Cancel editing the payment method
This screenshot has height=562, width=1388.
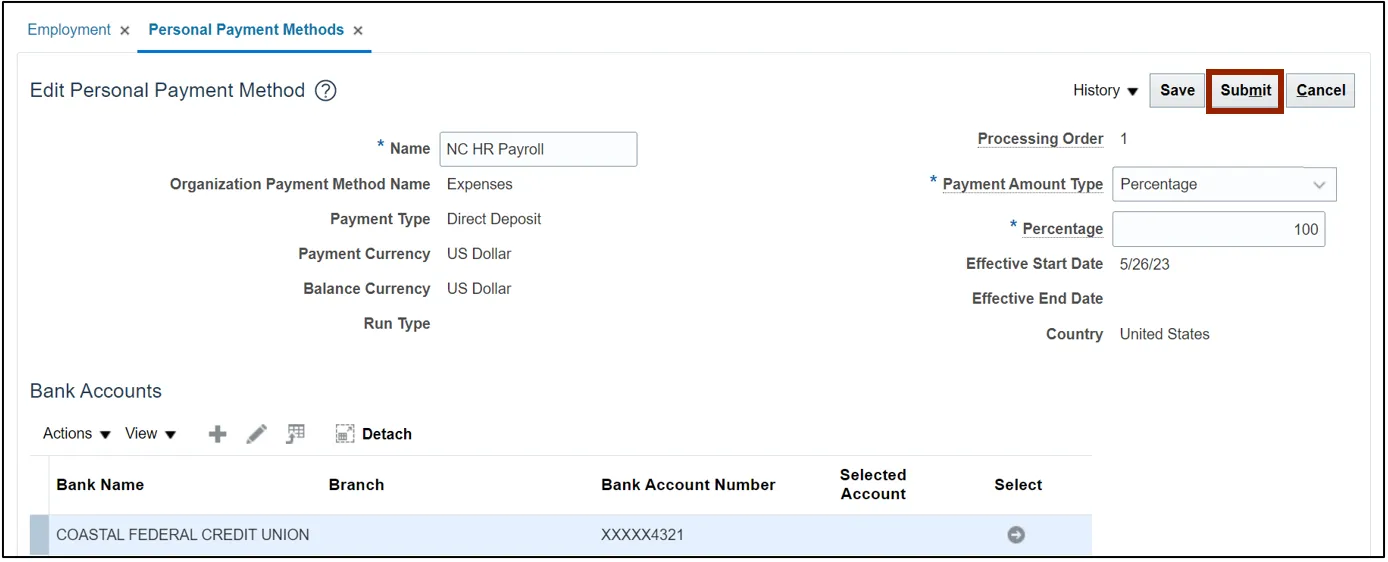coord(1321,90)
